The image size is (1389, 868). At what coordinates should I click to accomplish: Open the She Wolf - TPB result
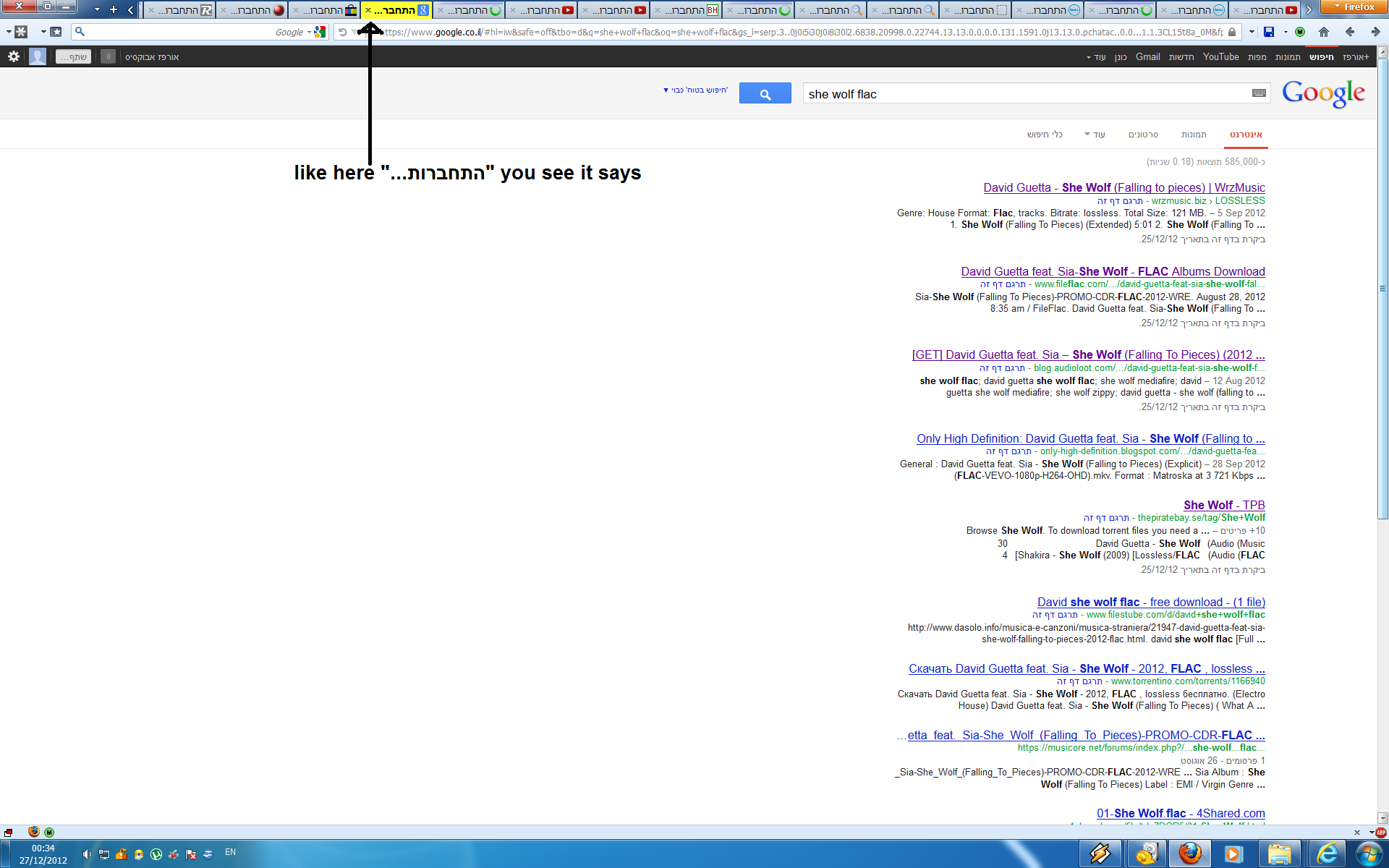(x=1224, y=505)
